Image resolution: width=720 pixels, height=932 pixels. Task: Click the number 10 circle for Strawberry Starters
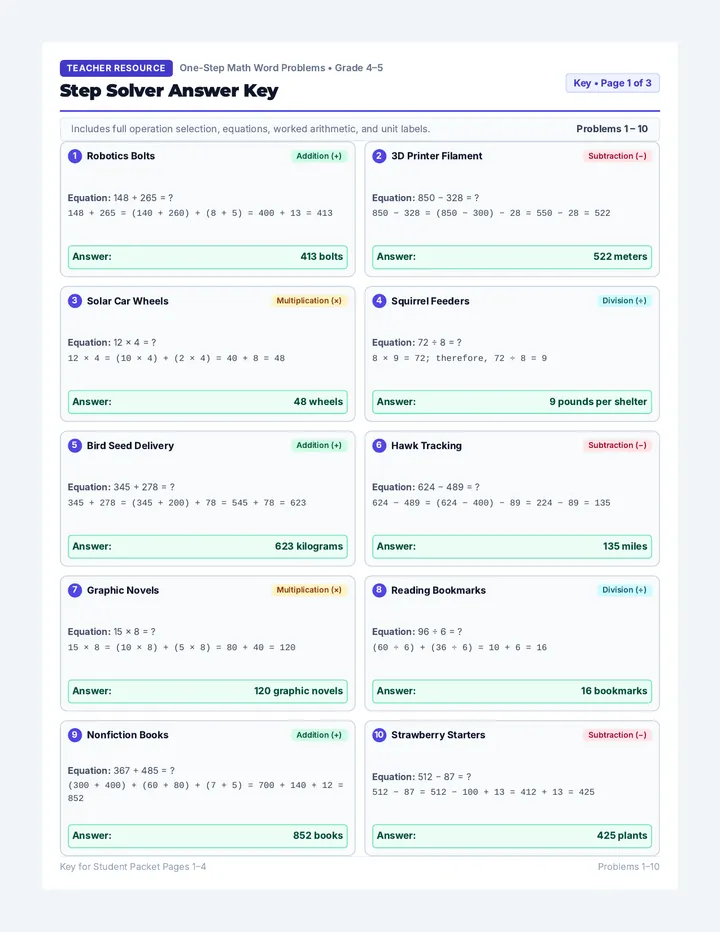click(379, 735)
